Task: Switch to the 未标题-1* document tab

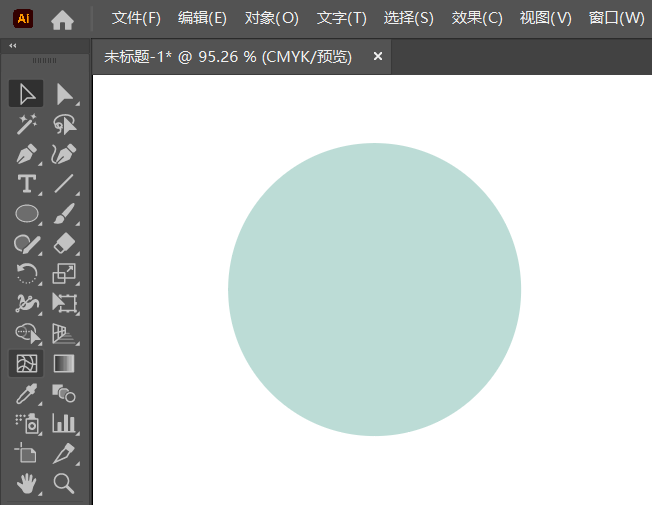Action: [228, 57]
